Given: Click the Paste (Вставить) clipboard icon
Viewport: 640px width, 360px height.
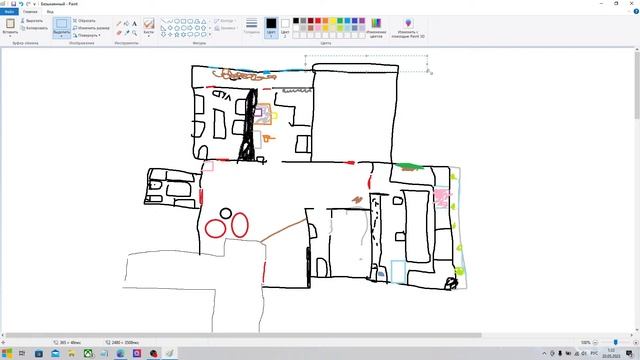Looking at the screenshot, I should pyautogui.click(x=10, y=24).
